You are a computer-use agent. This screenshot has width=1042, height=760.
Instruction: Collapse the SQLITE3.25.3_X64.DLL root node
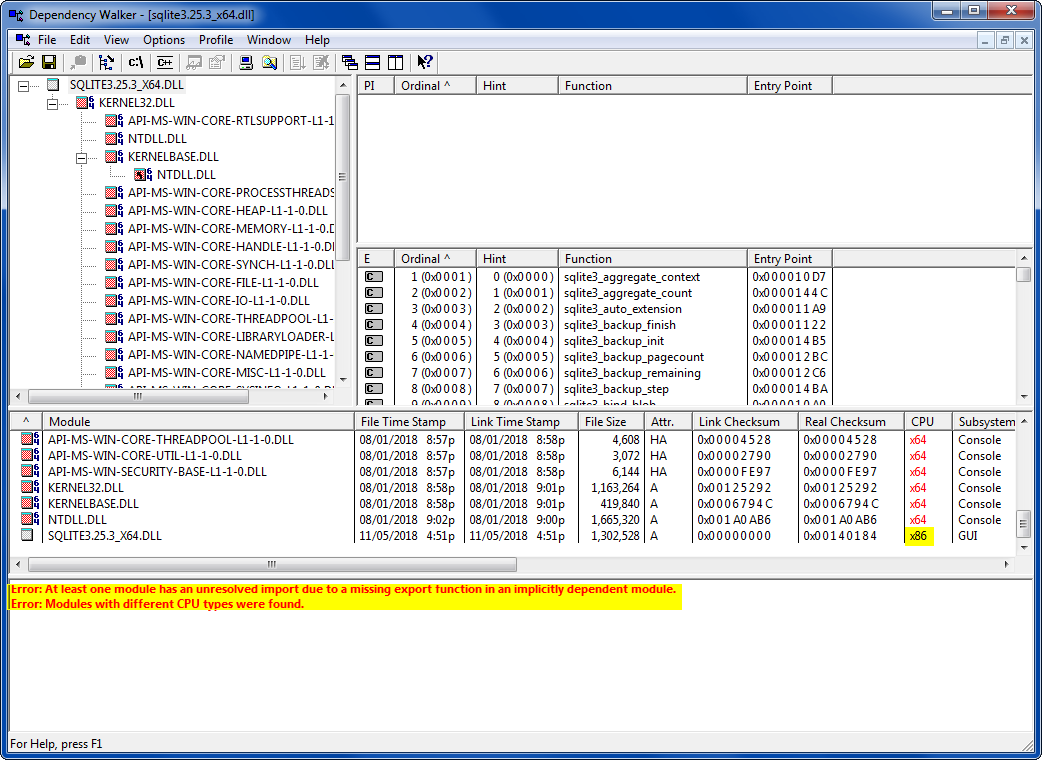click(x=23, y=86)
